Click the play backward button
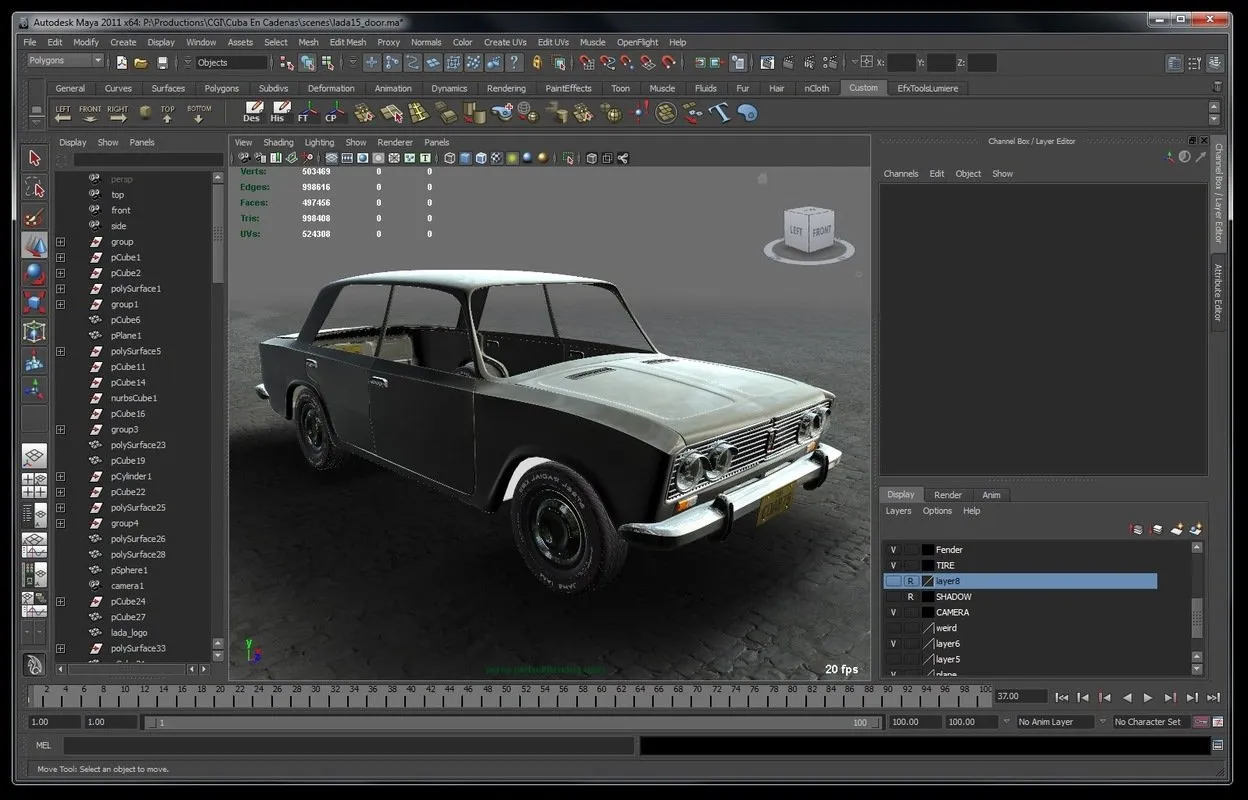This screenshot has height=800, width=1248. (1127, 697)
